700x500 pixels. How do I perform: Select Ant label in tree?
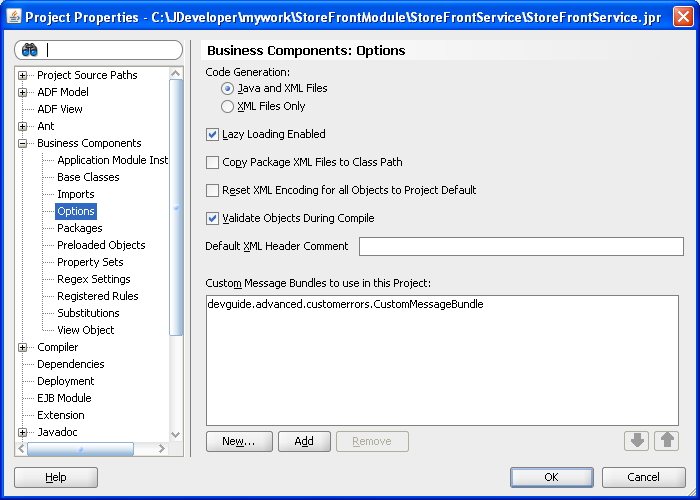point(46,126)
